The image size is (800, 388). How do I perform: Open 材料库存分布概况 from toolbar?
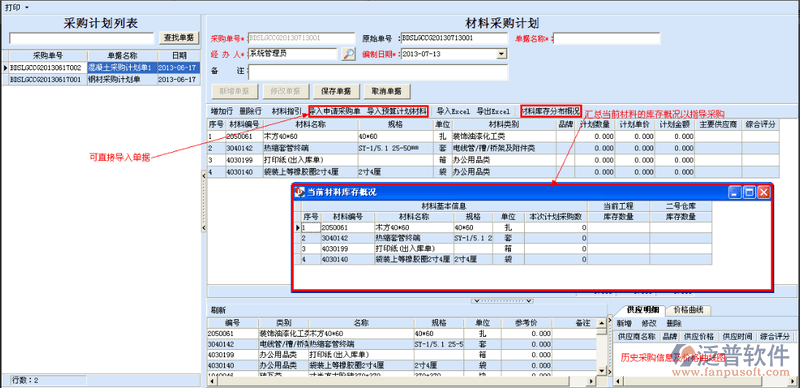click(x=551, y=111)
